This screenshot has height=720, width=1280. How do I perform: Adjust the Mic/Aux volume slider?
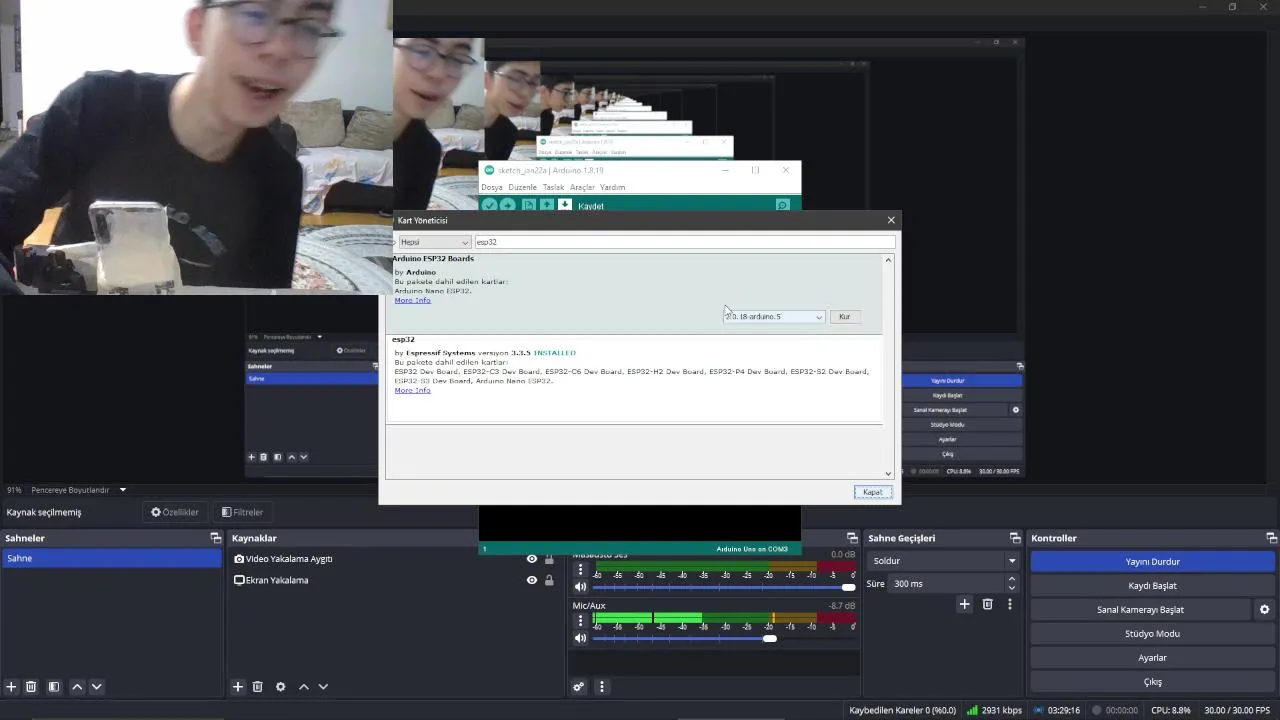pyautogui.click(x=770, y=638)
